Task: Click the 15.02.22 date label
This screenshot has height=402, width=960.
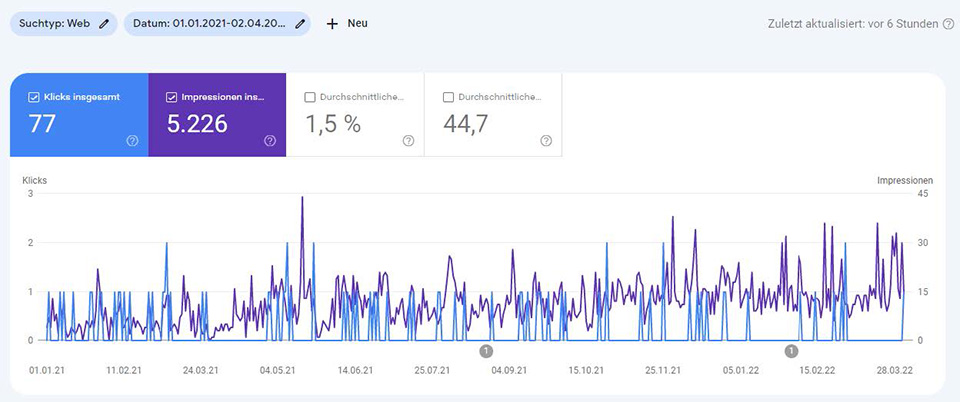Action: pyautogui.click(x=817, y=370)
